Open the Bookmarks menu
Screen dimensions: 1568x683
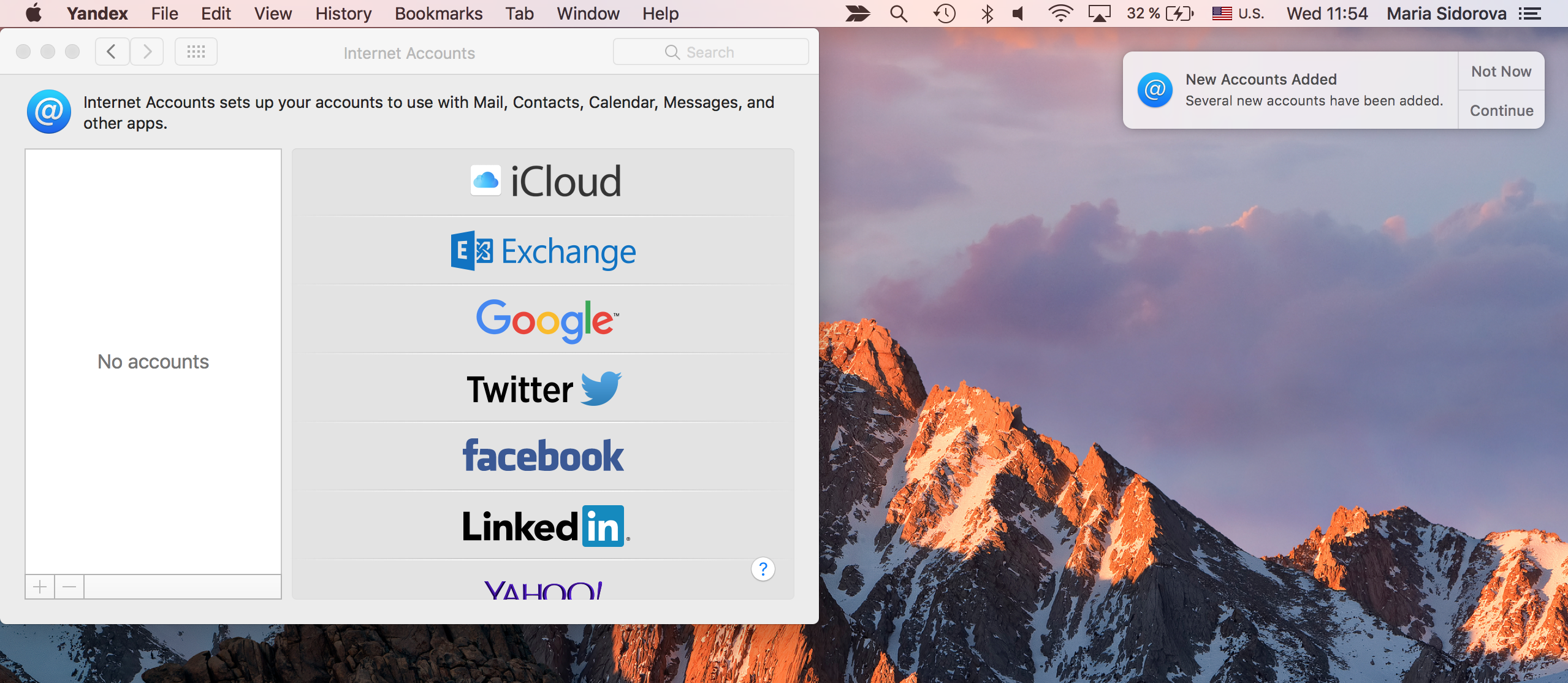[x=438, y=13]
